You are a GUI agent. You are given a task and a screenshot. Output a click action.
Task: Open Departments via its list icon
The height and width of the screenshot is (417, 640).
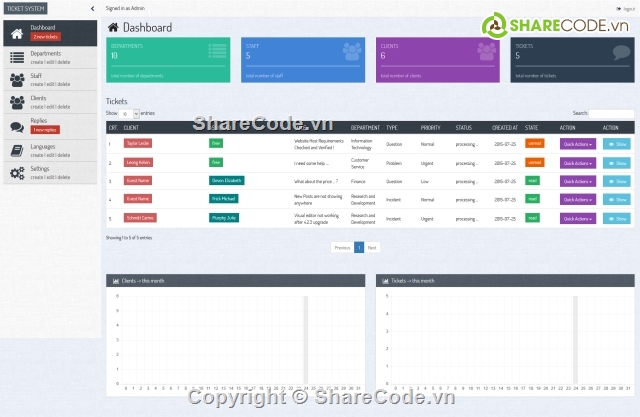point(16,55)
